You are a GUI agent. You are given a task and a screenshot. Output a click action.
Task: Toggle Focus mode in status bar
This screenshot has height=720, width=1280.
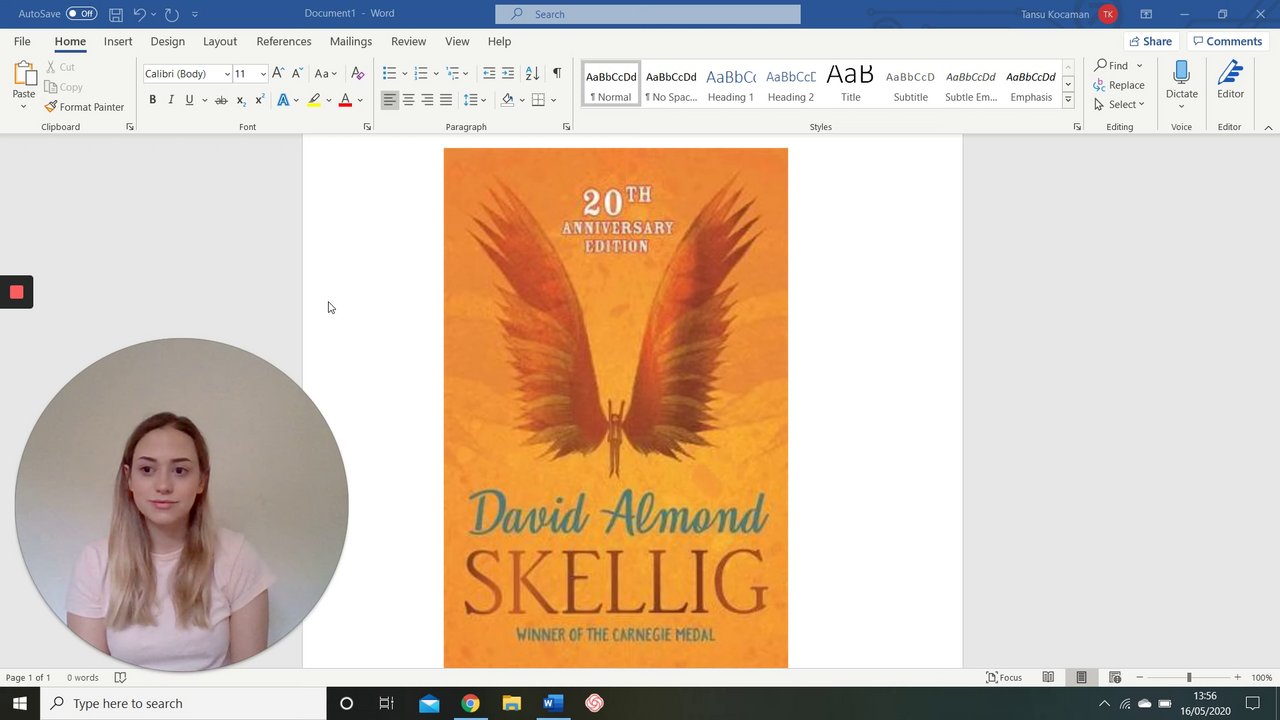(x=1004, y=677)
